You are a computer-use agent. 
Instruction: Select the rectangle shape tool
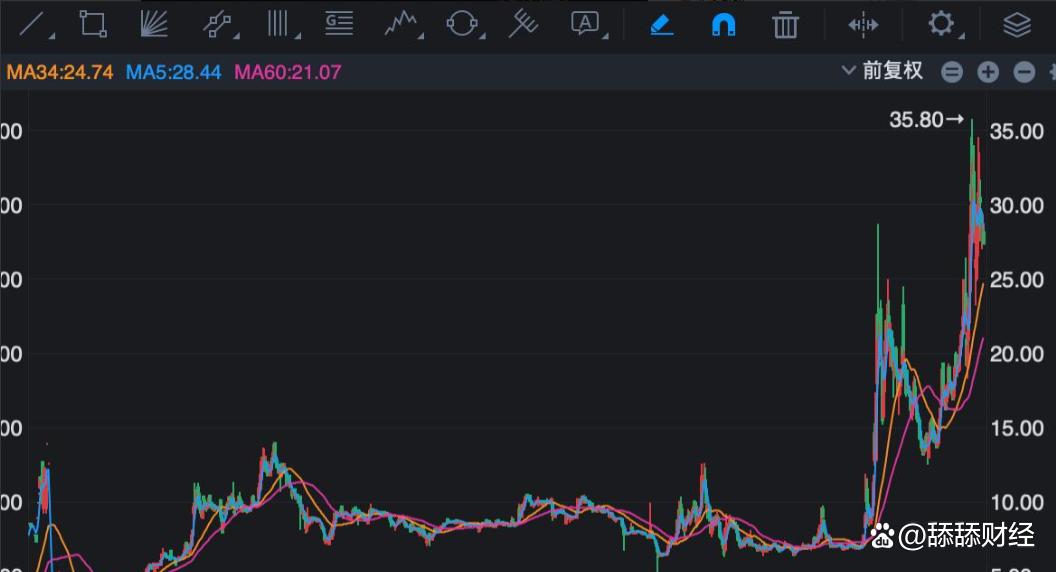point(93,23)
